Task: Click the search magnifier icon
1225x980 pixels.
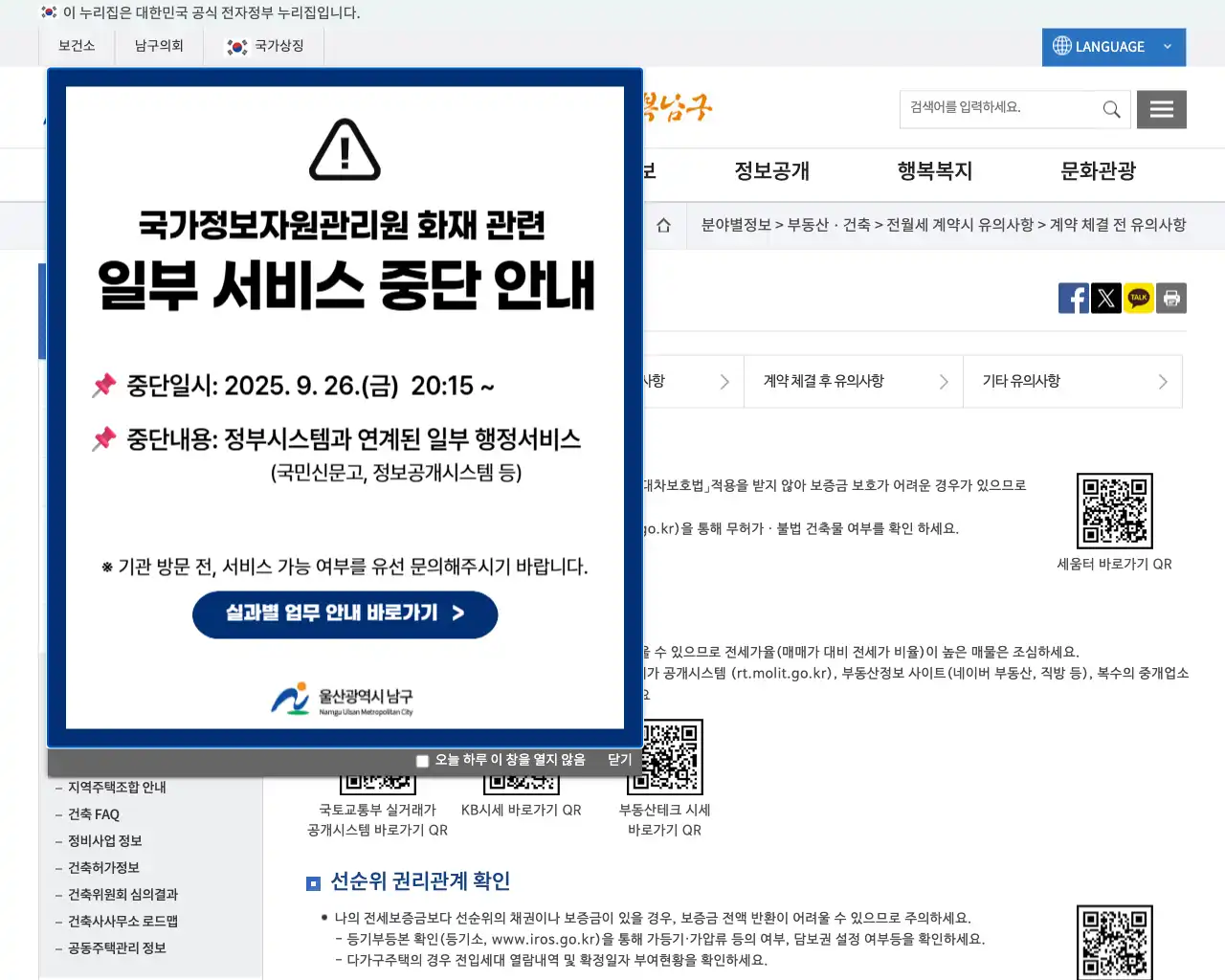Action: click(1111, 109)
